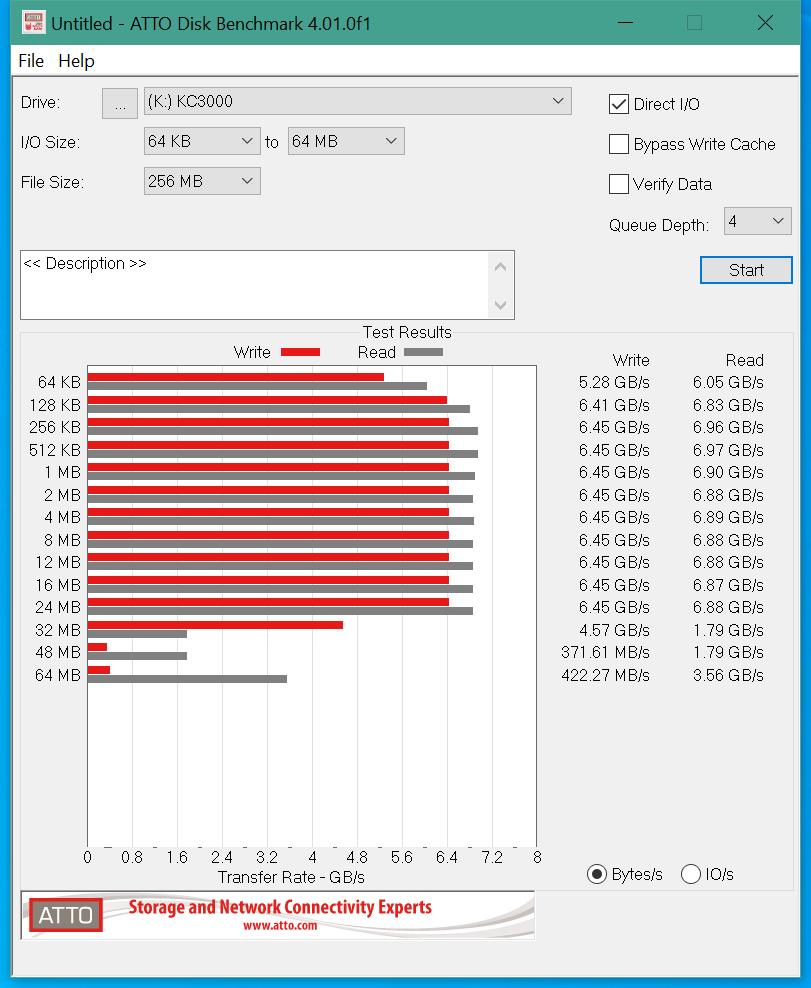811x988 pixels.
Task: Click the ATTO www.atto.com banner
Action: [278, 915]
